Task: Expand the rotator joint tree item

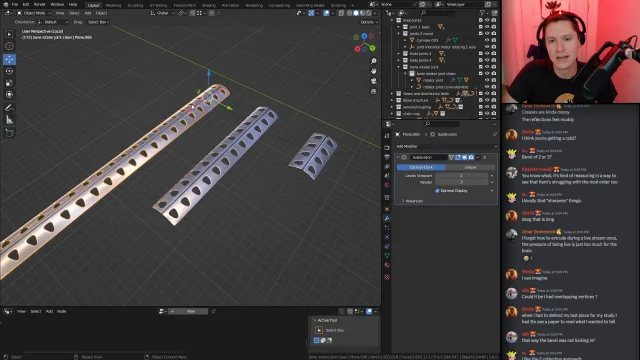Action: pos(412,80)
